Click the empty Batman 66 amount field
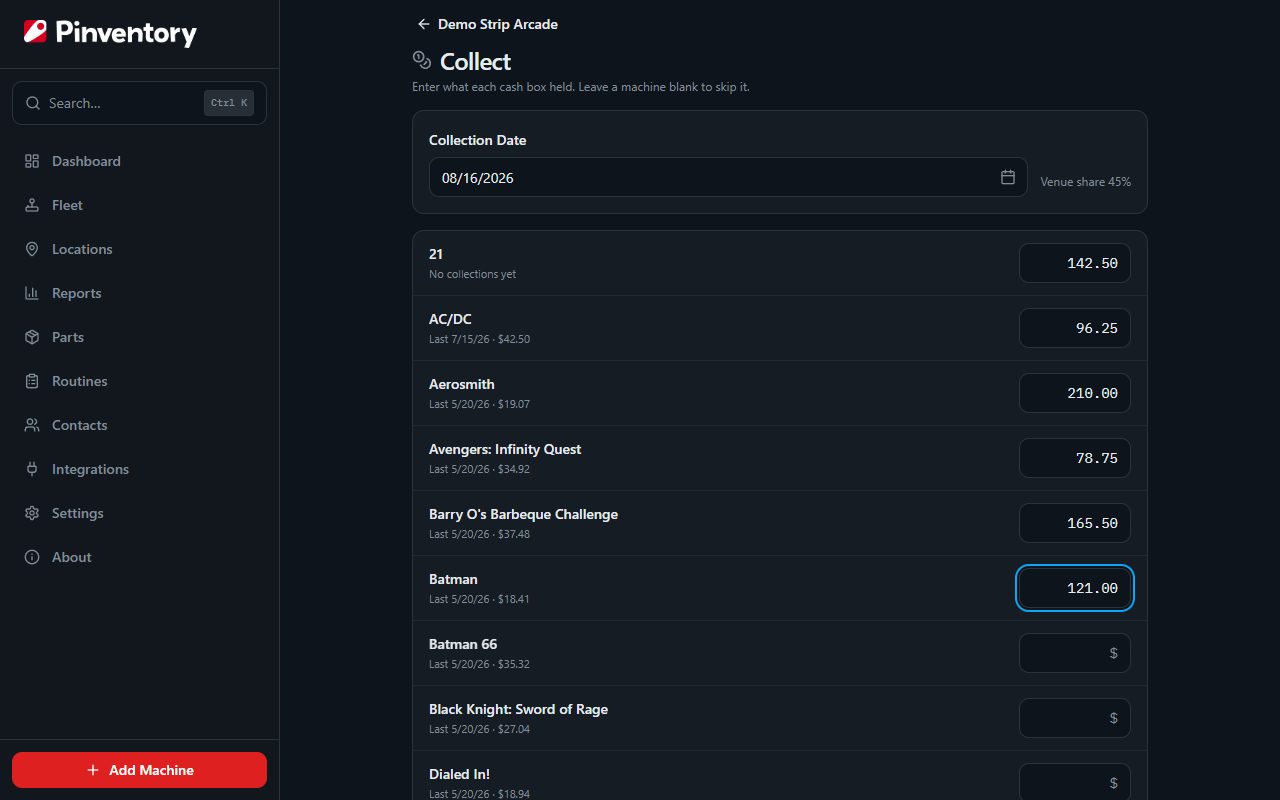Viewport: 1280px width, 800px height. tap(1075, 653)
